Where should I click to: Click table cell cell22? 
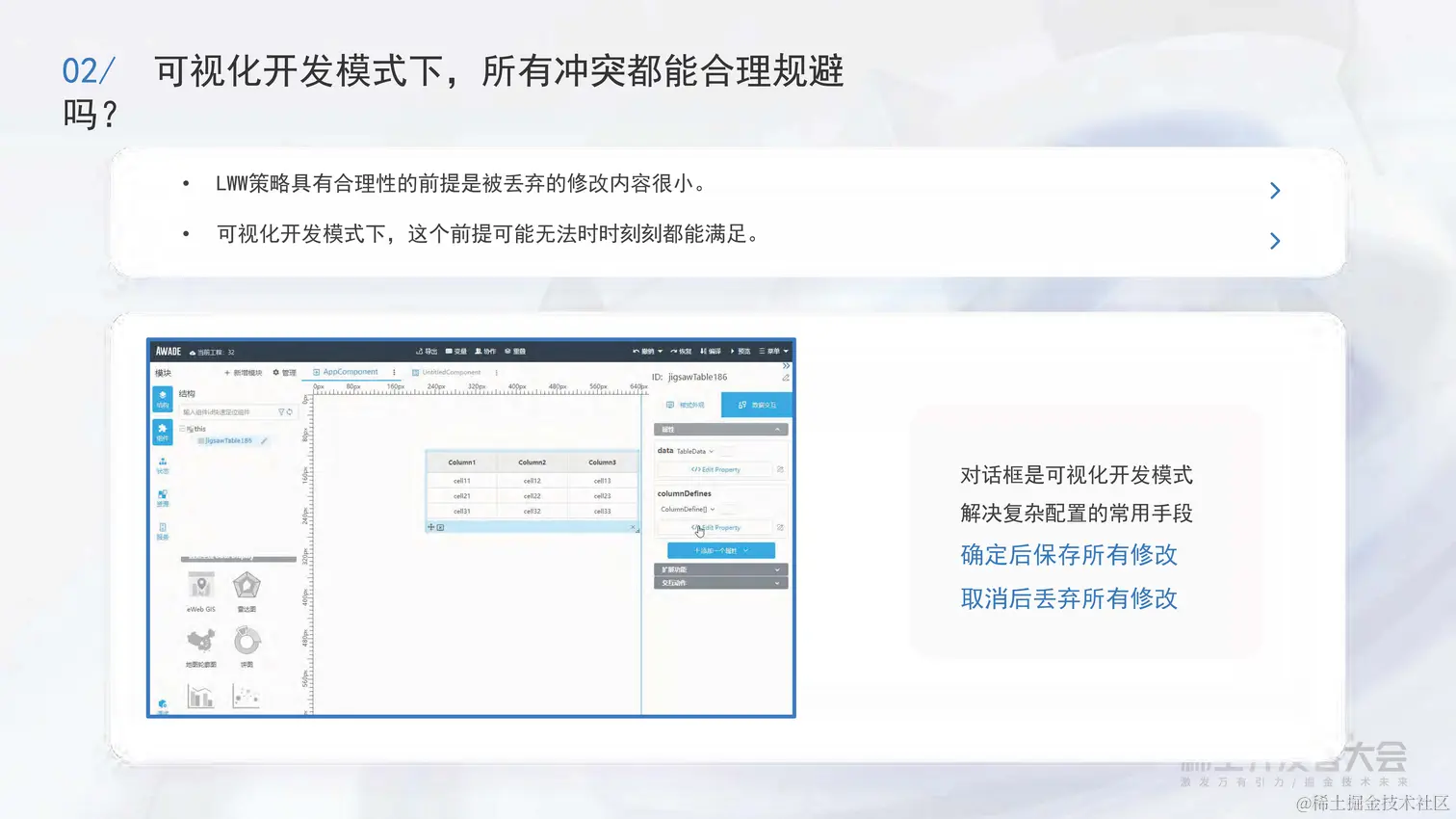(x=532, y=496)
